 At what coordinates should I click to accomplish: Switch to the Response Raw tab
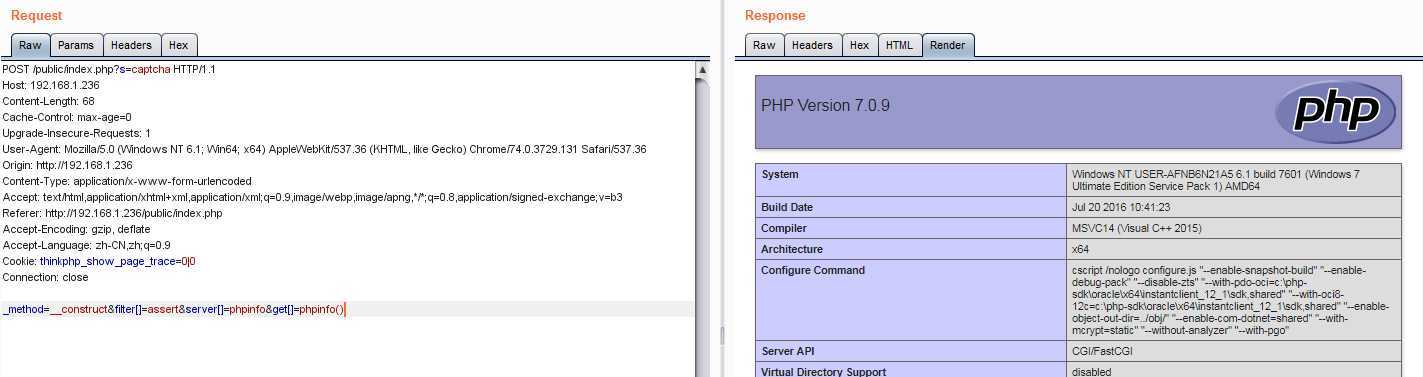coord(764,45)
